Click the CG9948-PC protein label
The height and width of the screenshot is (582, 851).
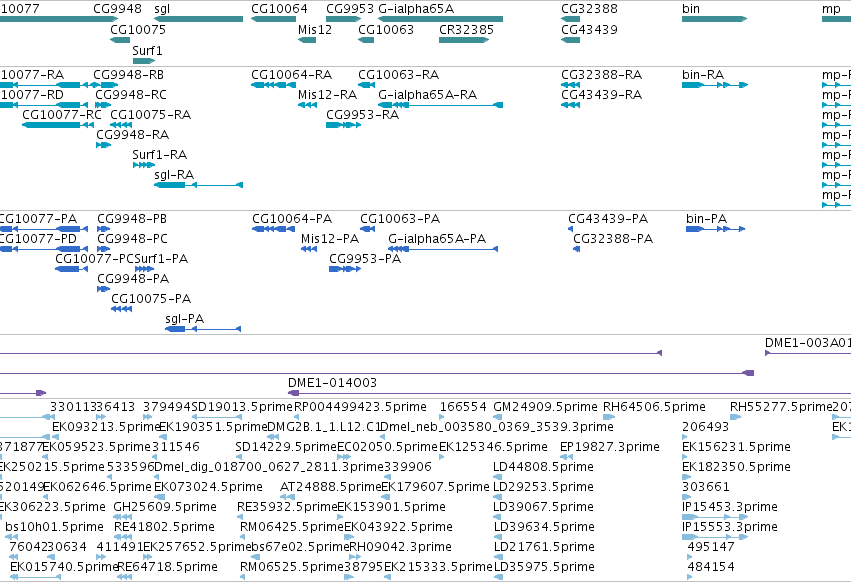click(x=132, y=239)
